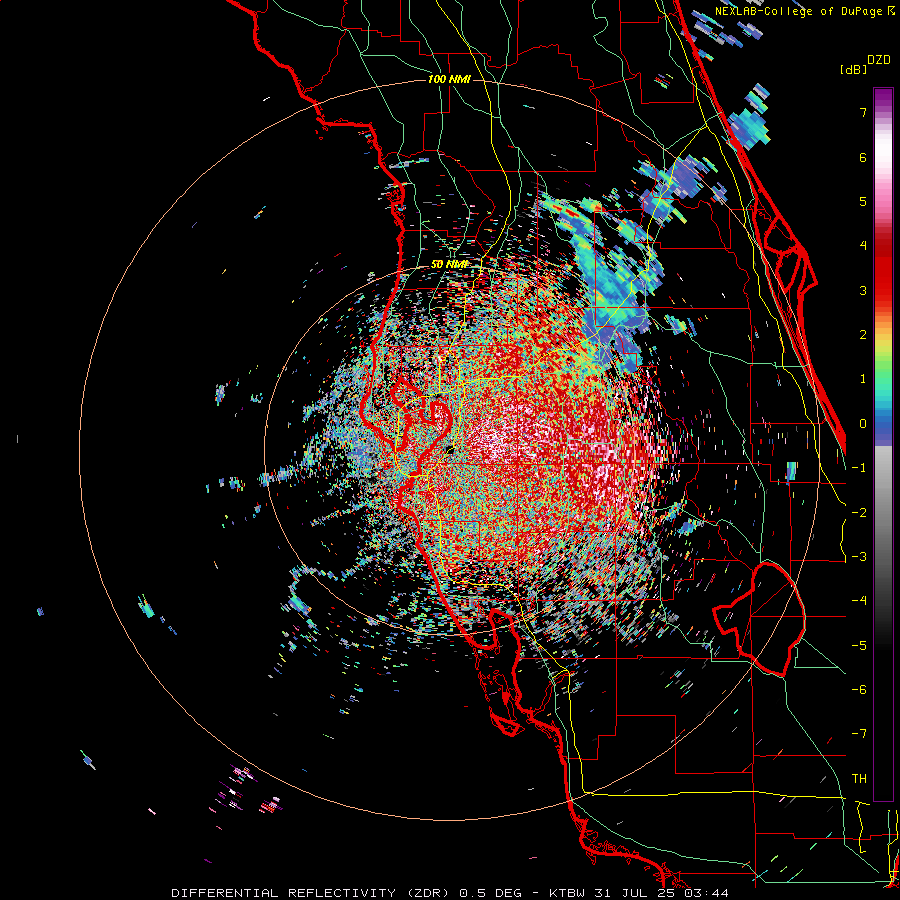Click the 50 NMI range ring label

coord(449,264)
